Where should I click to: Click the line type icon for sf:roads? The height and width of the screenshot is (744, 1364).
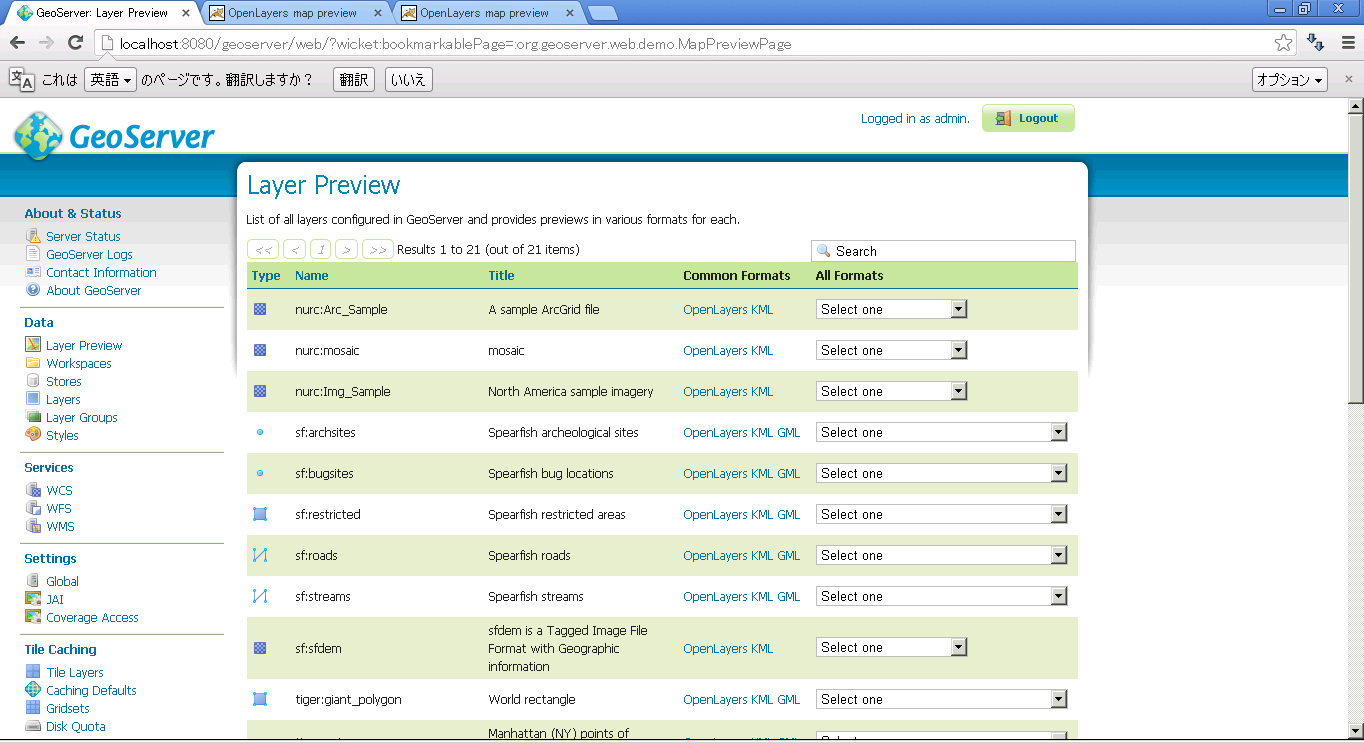click(260, 556)
